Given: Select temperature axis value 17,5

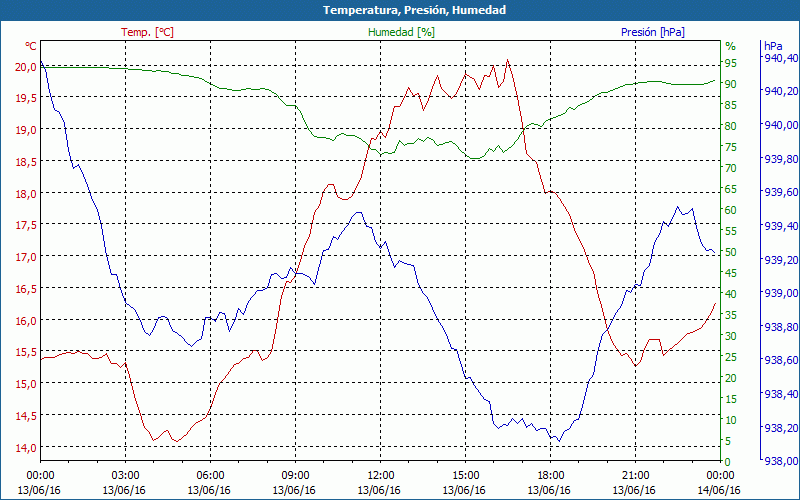Looking at the screenshot, I should point(26,225).
